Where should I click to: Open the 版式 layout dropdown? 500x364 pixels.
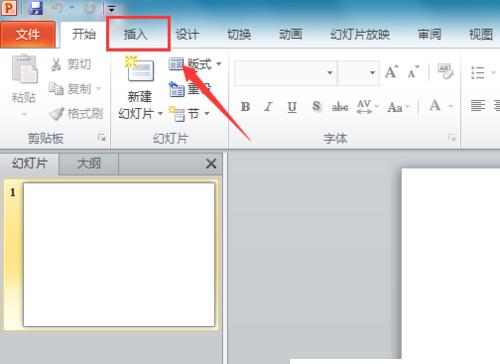[x=195, y=64]
